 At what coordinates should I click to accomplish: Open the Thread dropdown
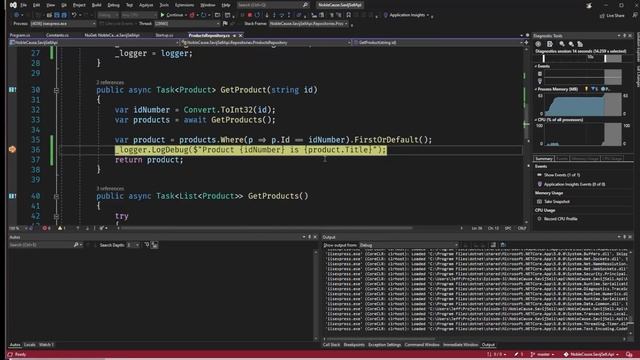tap(187, 24)
